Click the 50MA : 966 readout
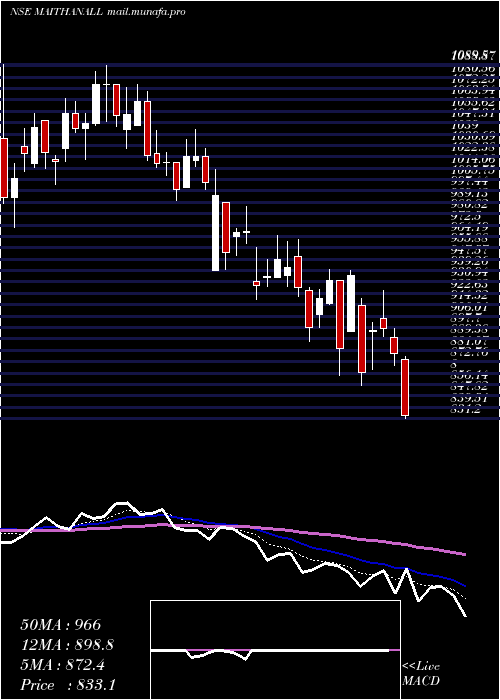The image size is (500, 700). 61,625
